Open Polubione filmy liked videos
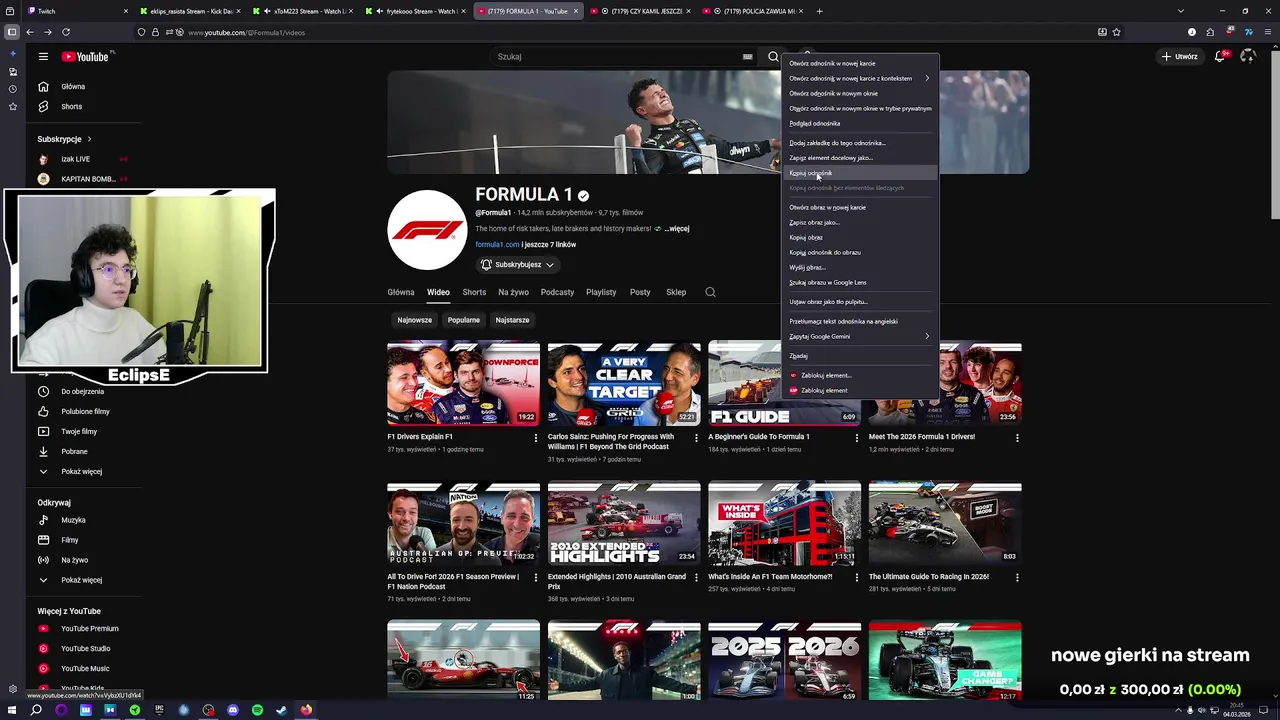 click(85, 412)
